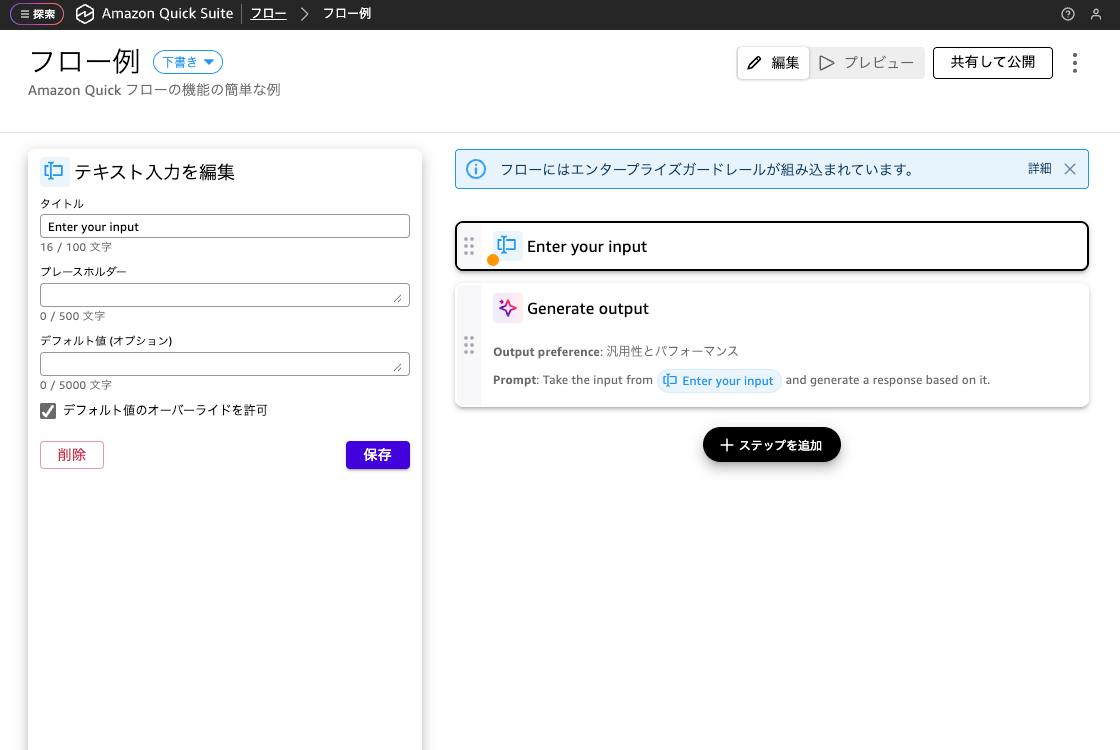Click the フロー breadcrumb link

pos(268,14)
